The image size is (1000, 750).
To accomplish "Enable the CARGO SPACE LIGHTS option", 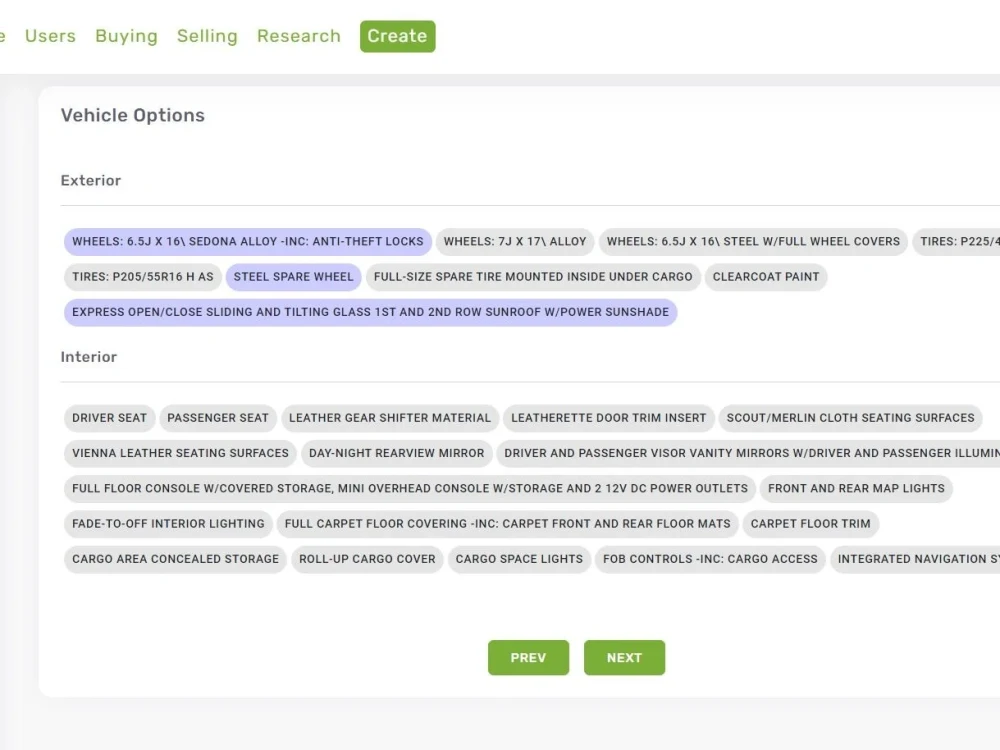I will click(x=519, y=559).
